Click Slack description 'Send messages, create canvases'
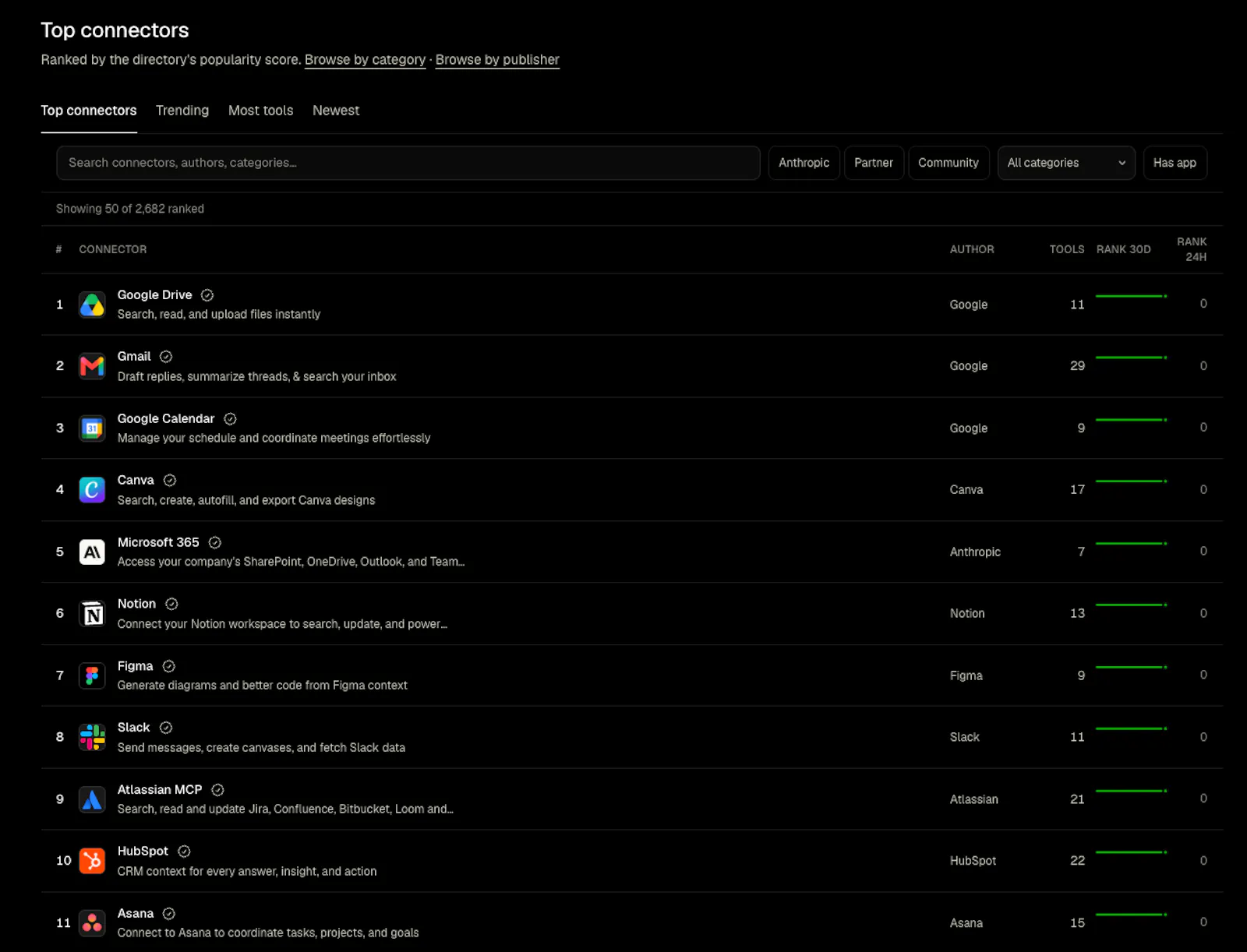Screen dimensions: 1247x952 click(x=261, y=748)
